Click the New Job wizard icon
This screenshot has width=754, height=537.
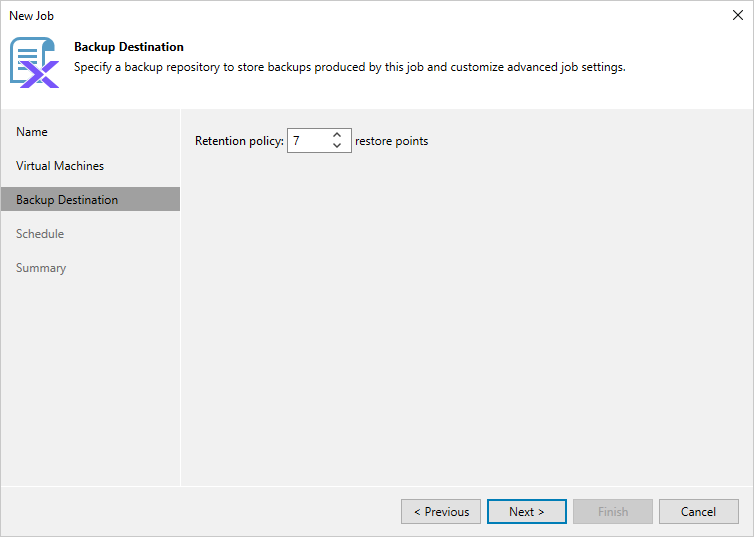coord(34,62)
